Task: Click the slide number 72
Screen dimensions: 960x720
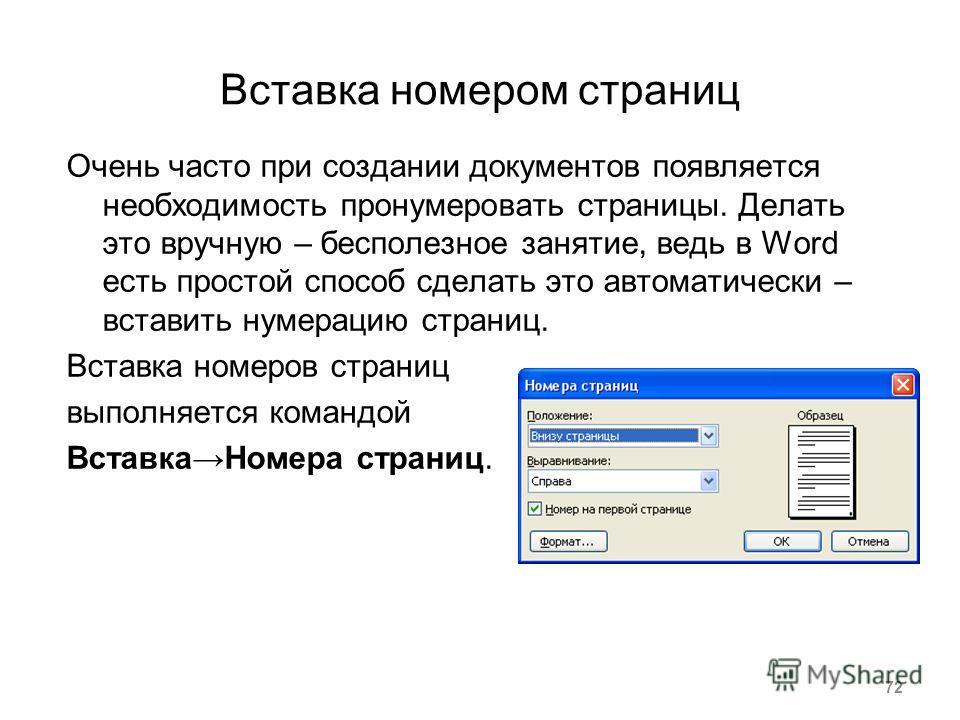Action: (894, 688)
